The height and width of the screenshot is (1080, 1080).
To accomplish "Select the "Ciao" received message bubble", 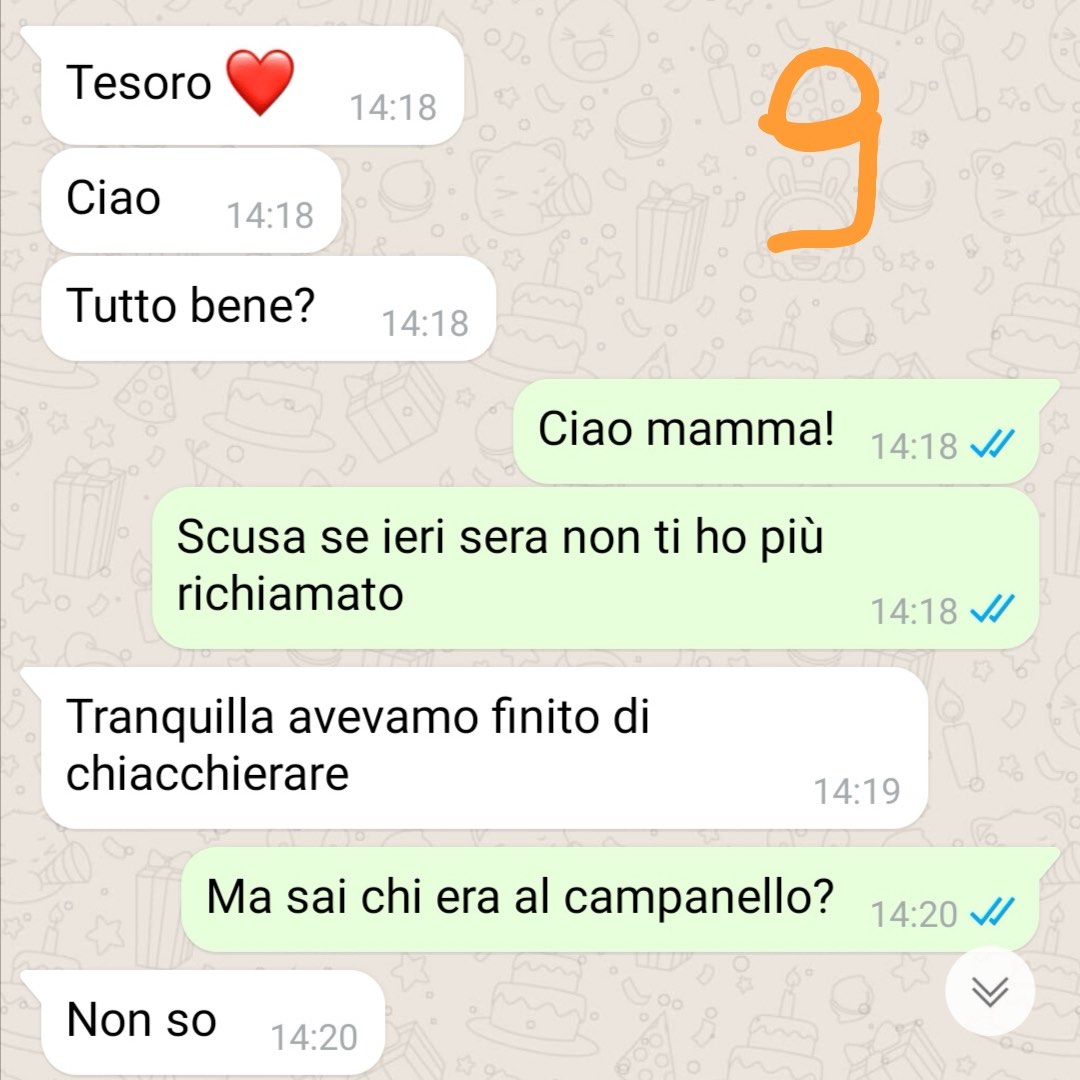I will coord(191,200).
